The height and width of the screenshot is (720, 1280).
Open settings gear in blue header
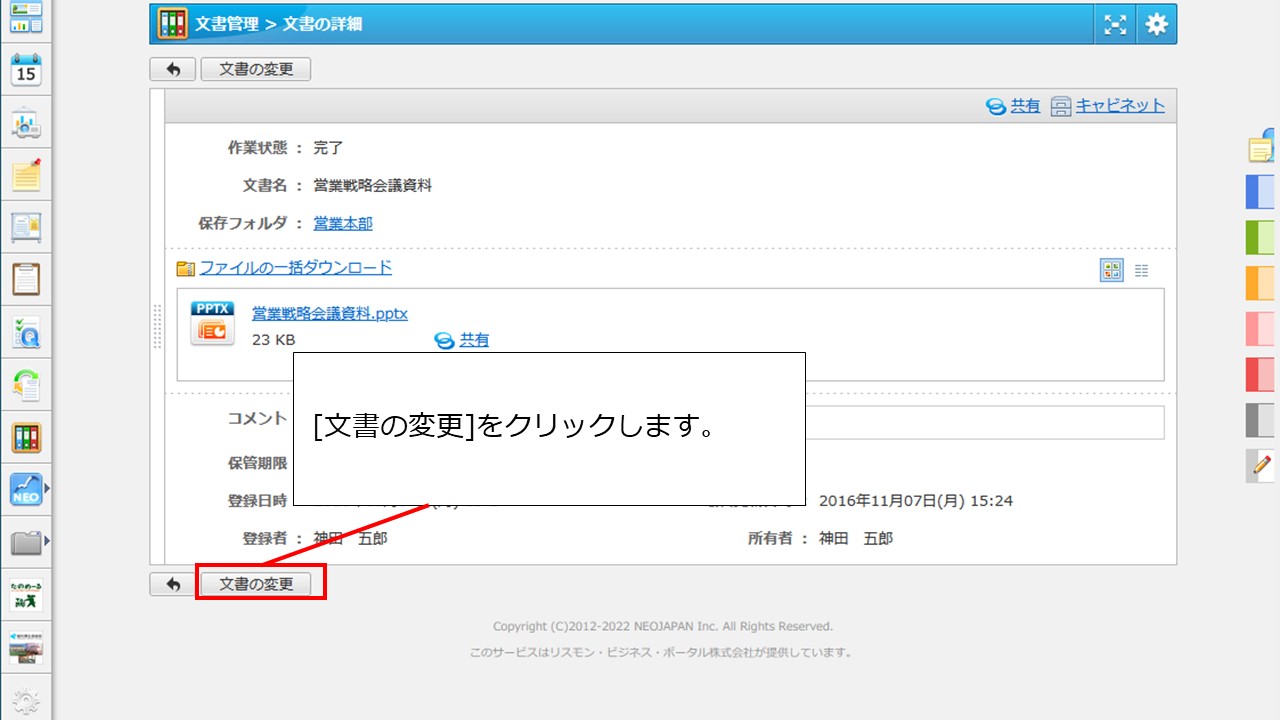(1157, 25)
